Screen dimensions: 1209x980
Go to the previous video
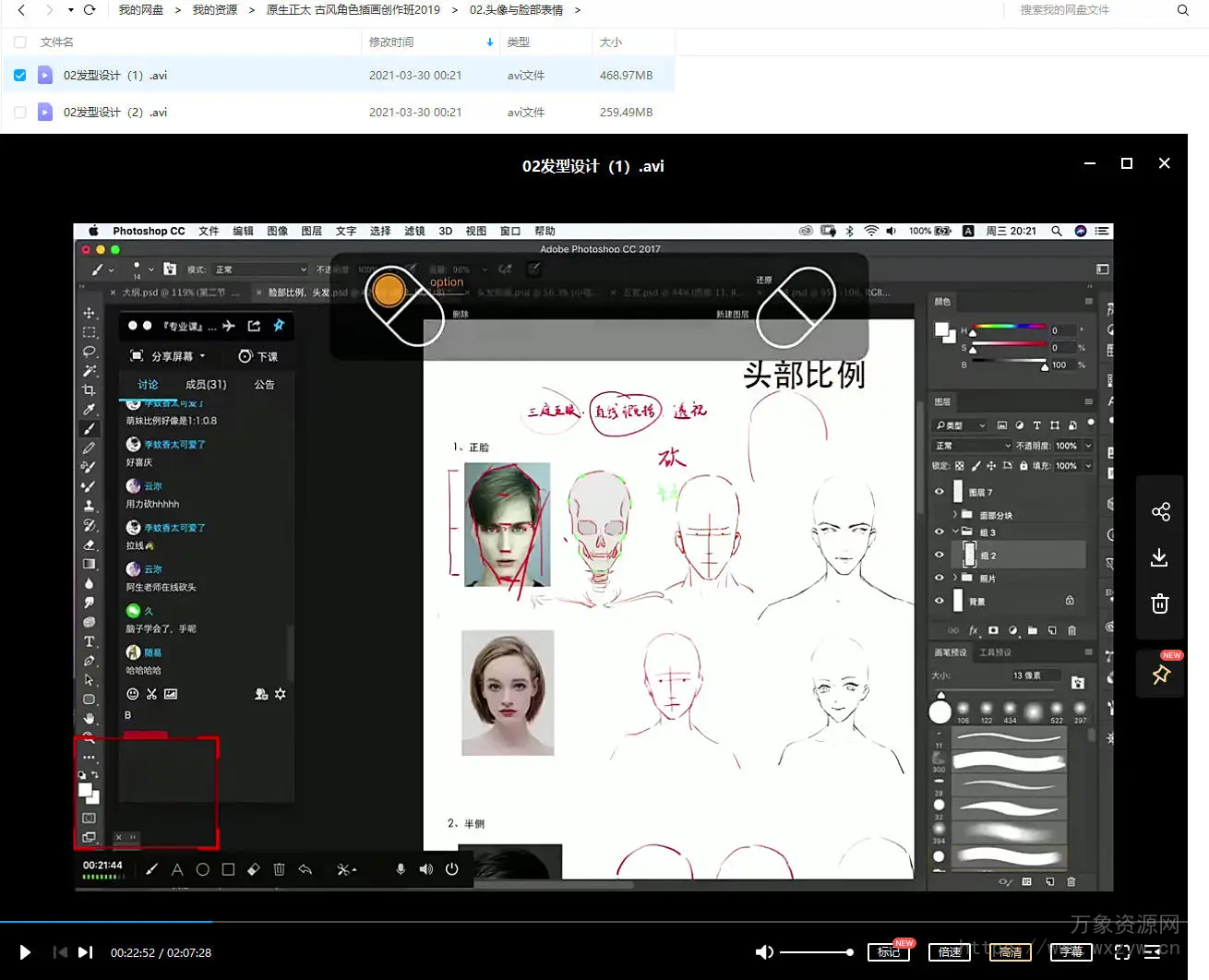point(60,952)
